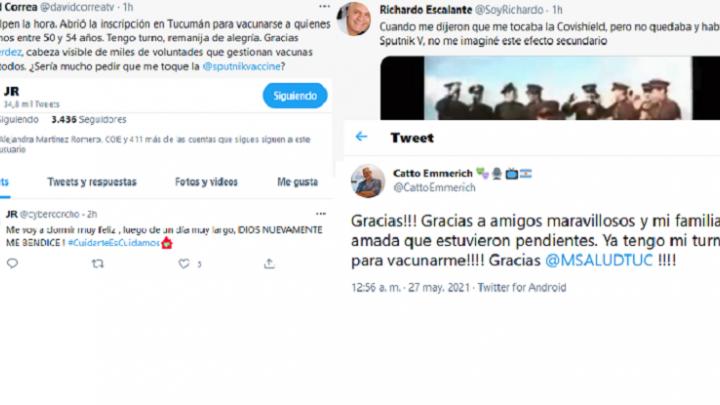Image resolution: width=720 pixels, height=405 pixels.
Task: Open the Me gusta tab
Action: click(297, 182)
